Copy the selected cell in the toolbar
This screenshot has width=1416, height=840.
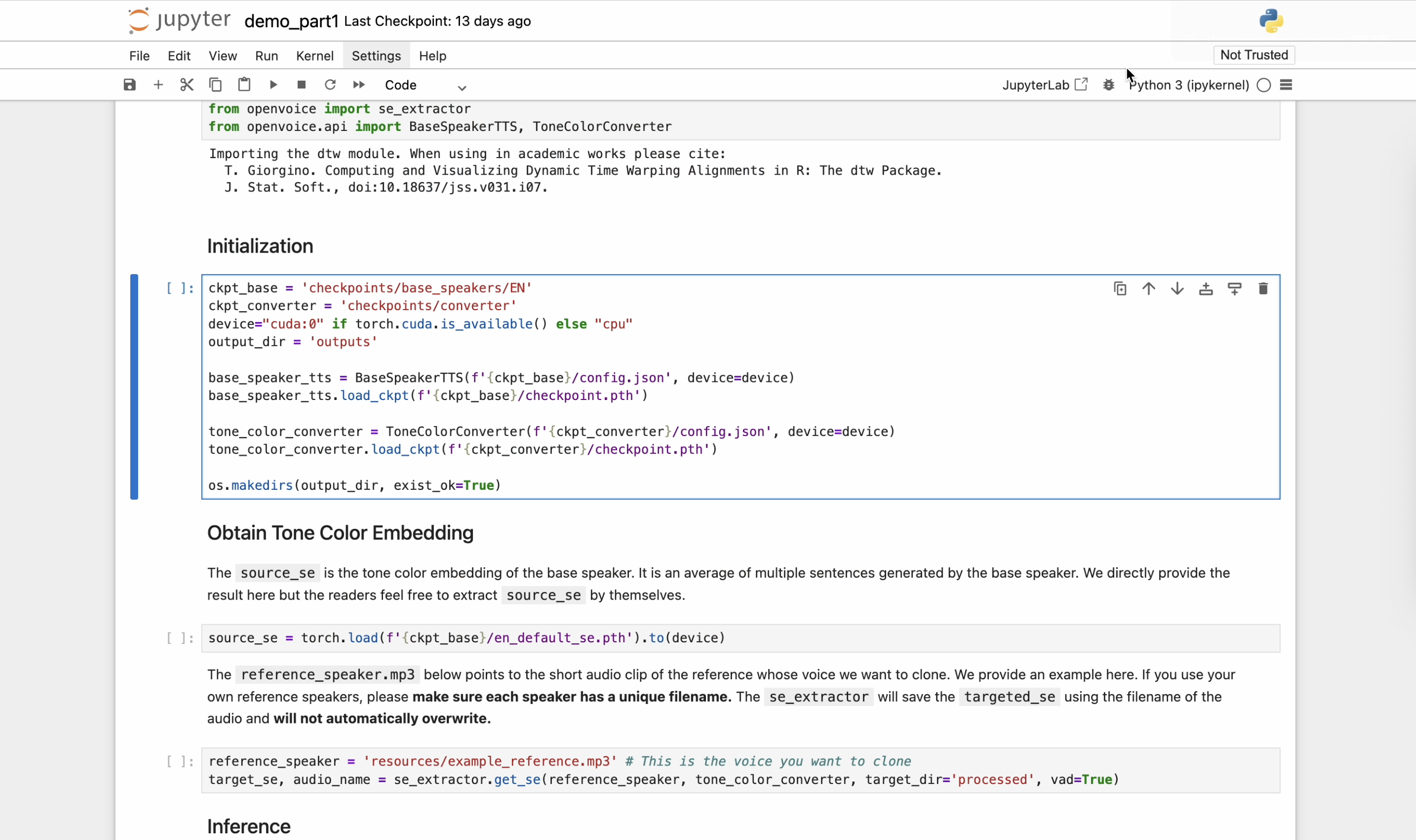(216, 85)
